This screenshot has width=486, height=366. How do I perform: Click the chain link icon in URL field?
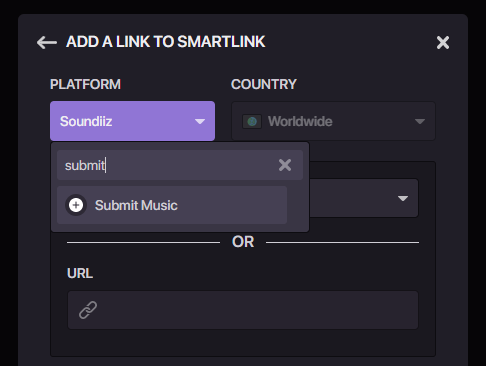click(88, 310)
